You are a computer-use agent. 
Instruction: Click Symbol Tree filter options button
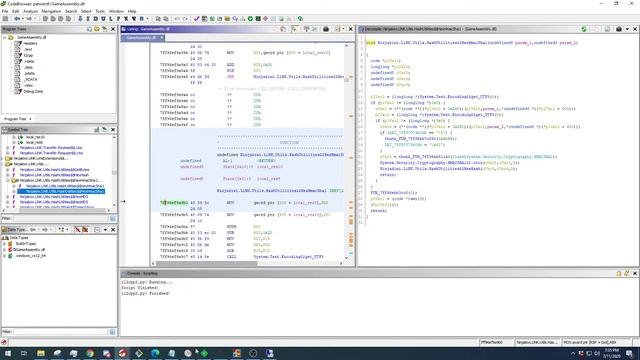point(113,219)
